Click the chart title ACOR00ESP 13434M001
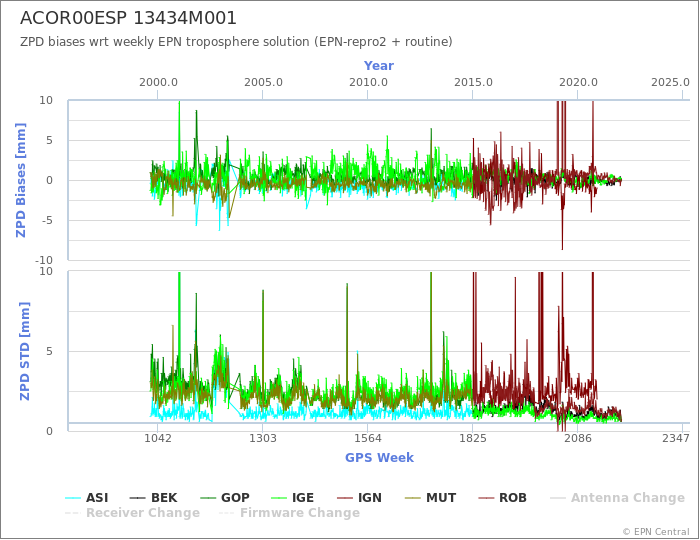This screenshot has height=540, width=700. 128,18
